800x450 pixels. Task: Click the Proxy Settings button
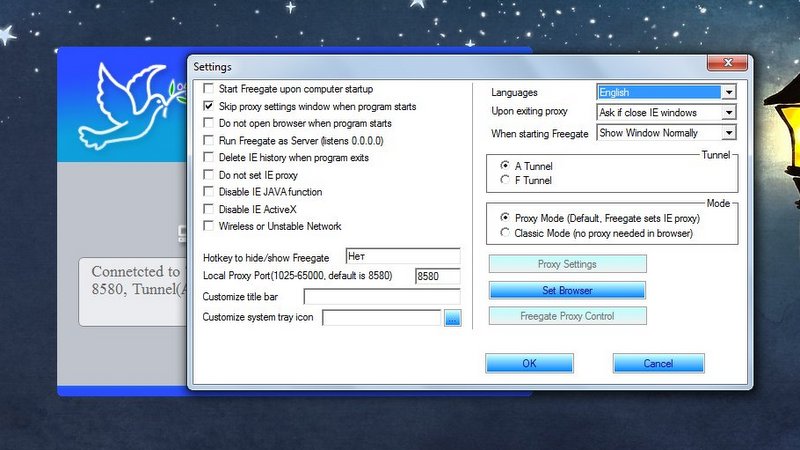coord(567,264)
